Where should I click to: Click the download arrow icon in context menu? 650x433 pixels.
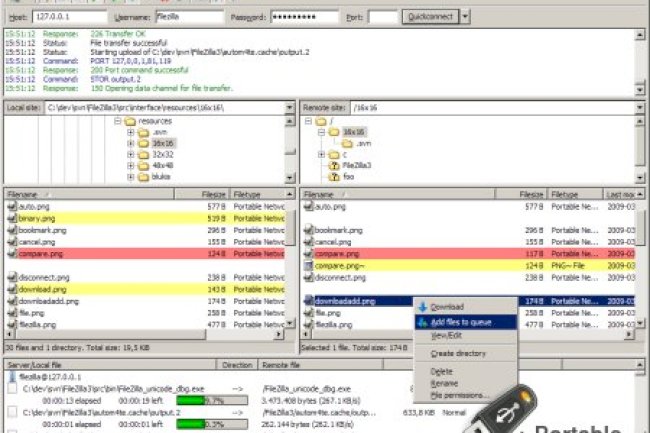click(x=422, y=307)
